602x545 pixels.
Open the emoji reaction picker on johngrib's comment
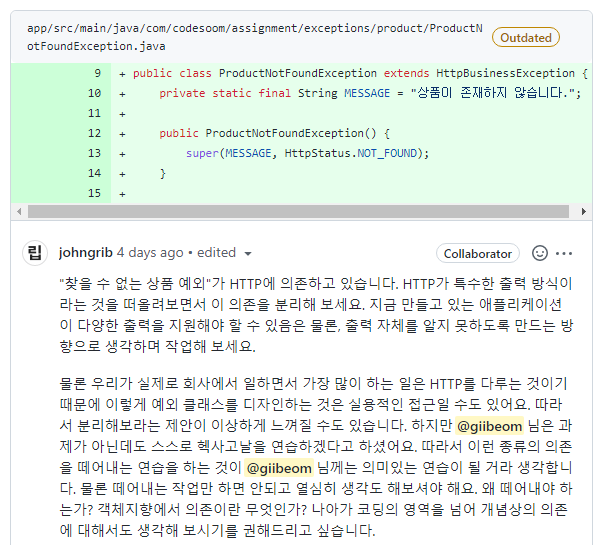pyautogui.click(x=539, y=253)
